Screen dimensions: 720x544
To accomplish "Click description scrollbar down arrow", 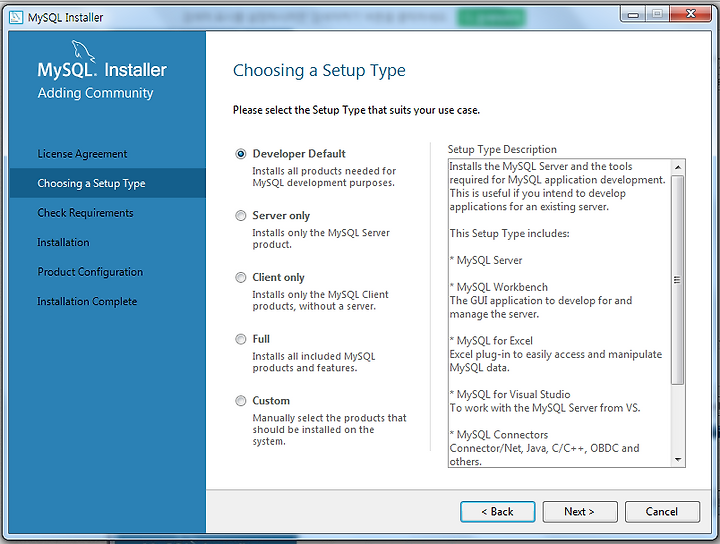I will (x=678, y=460).
